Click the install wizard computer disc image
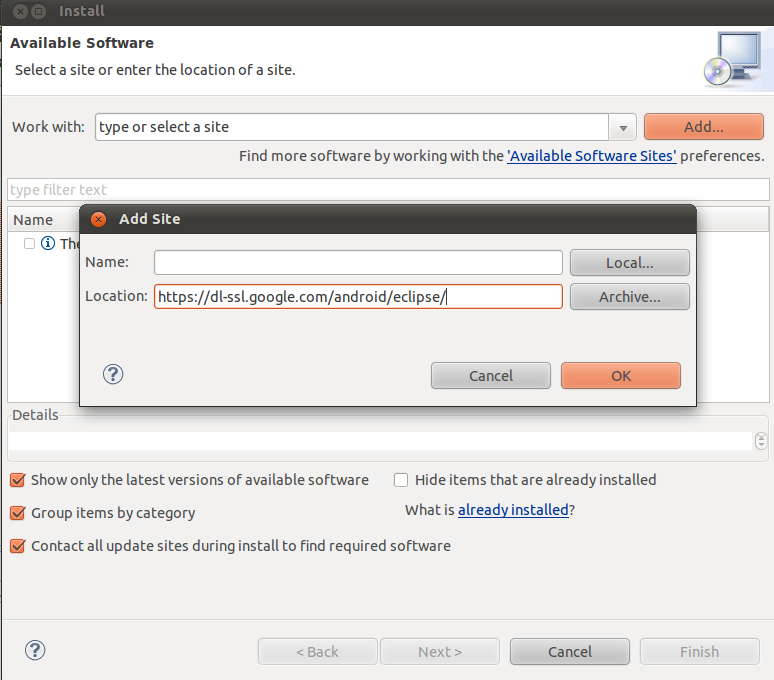 pyautogui.click(x=734, y=60)
